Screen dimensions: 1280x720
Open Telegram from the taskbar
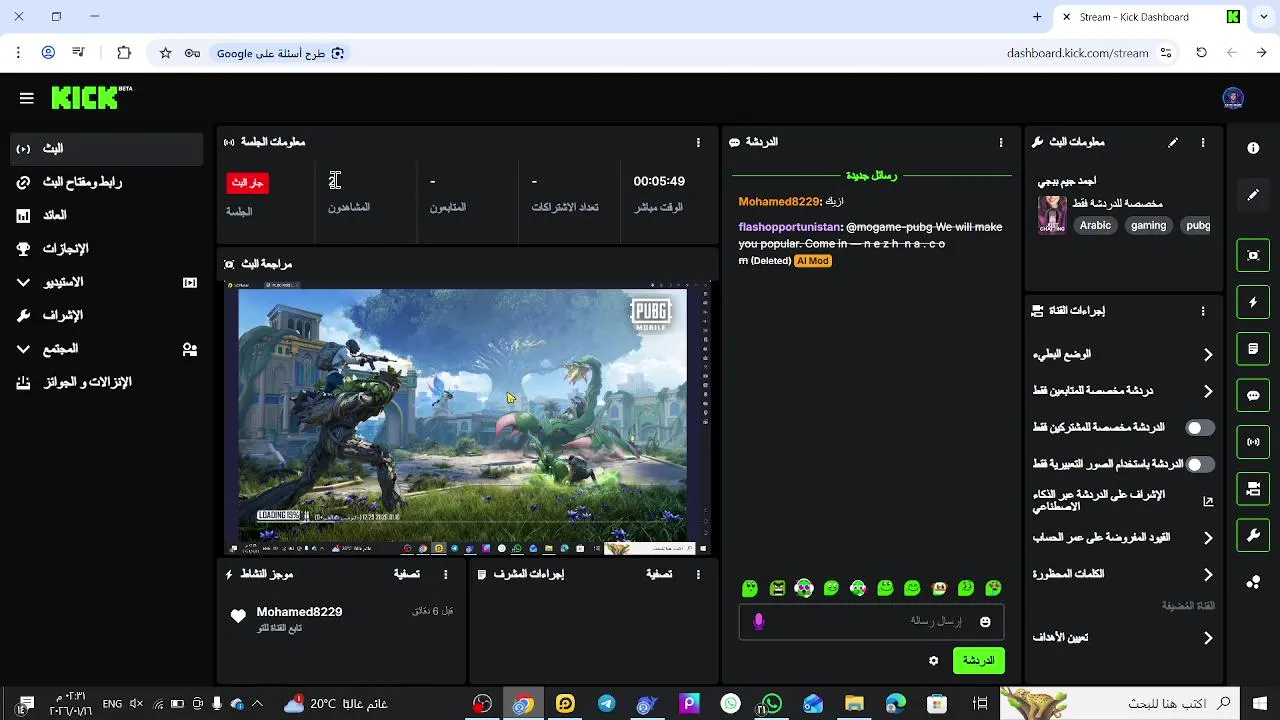pyautogui.click(x=607, y=704)
